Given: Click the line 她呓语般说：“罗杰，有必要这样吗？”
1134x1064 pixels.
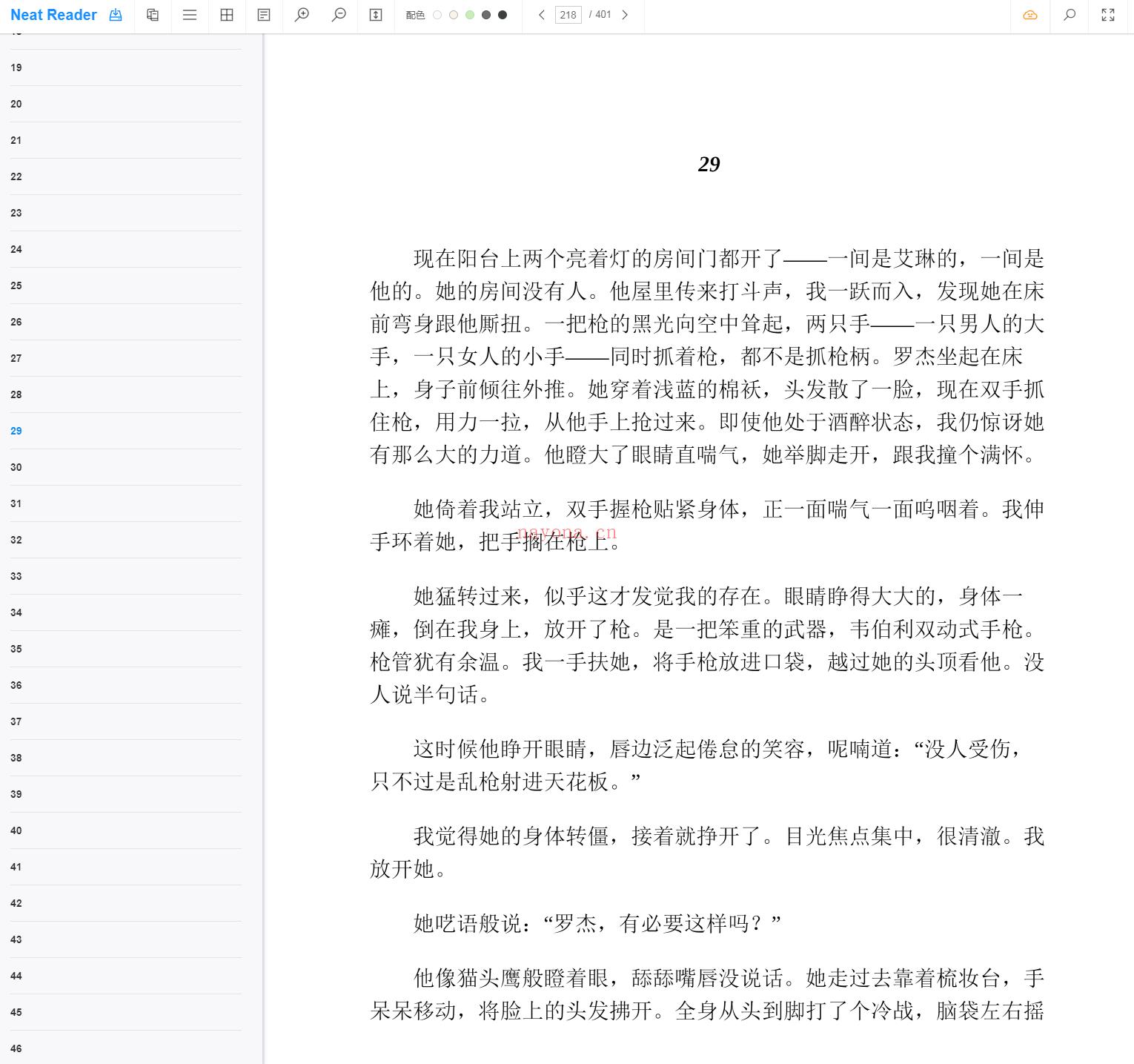Looking at the screenshot, I should pyautogui.click(x=597, y=923).
